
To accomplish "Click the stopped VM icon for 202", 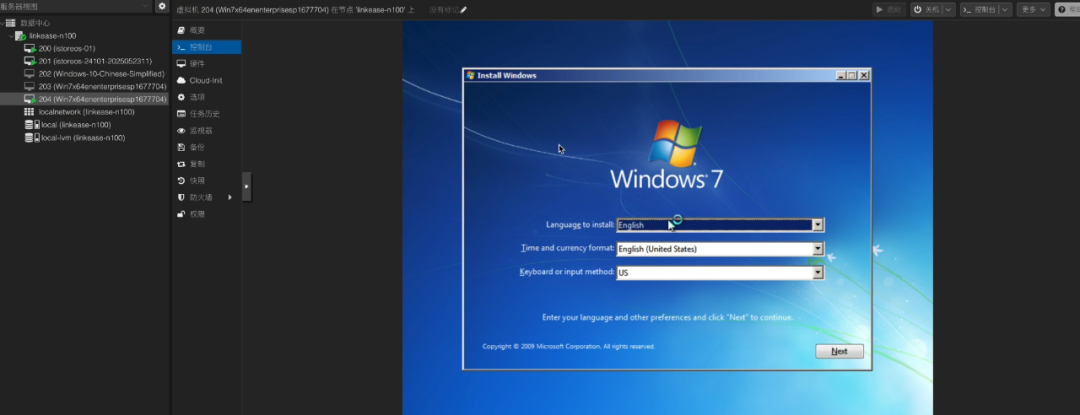I will [x=29, y=74].
